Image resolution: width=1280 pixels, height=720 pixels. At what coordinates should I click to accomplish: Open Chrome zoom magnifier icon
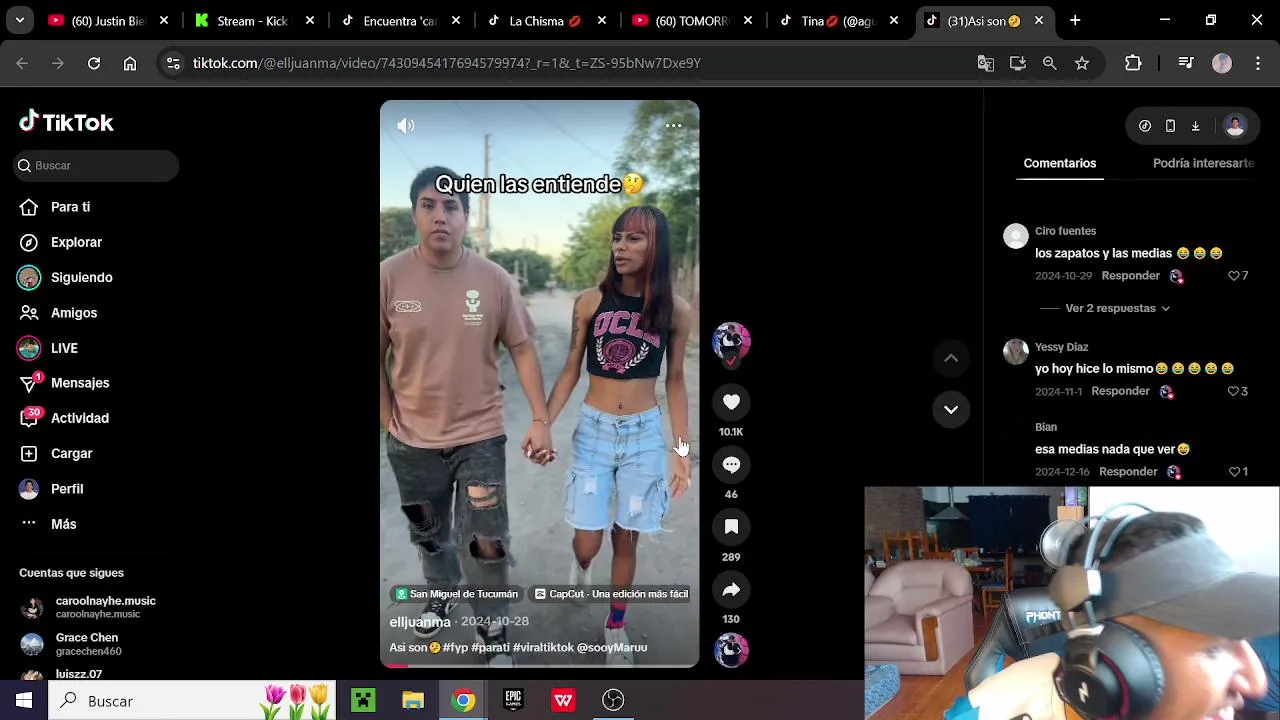pos(1049,63)
